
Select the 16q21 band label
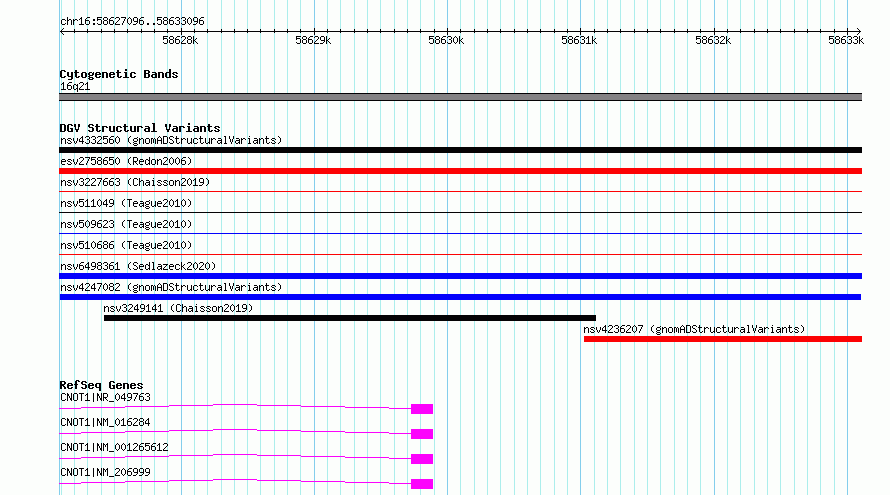[75, 86]
